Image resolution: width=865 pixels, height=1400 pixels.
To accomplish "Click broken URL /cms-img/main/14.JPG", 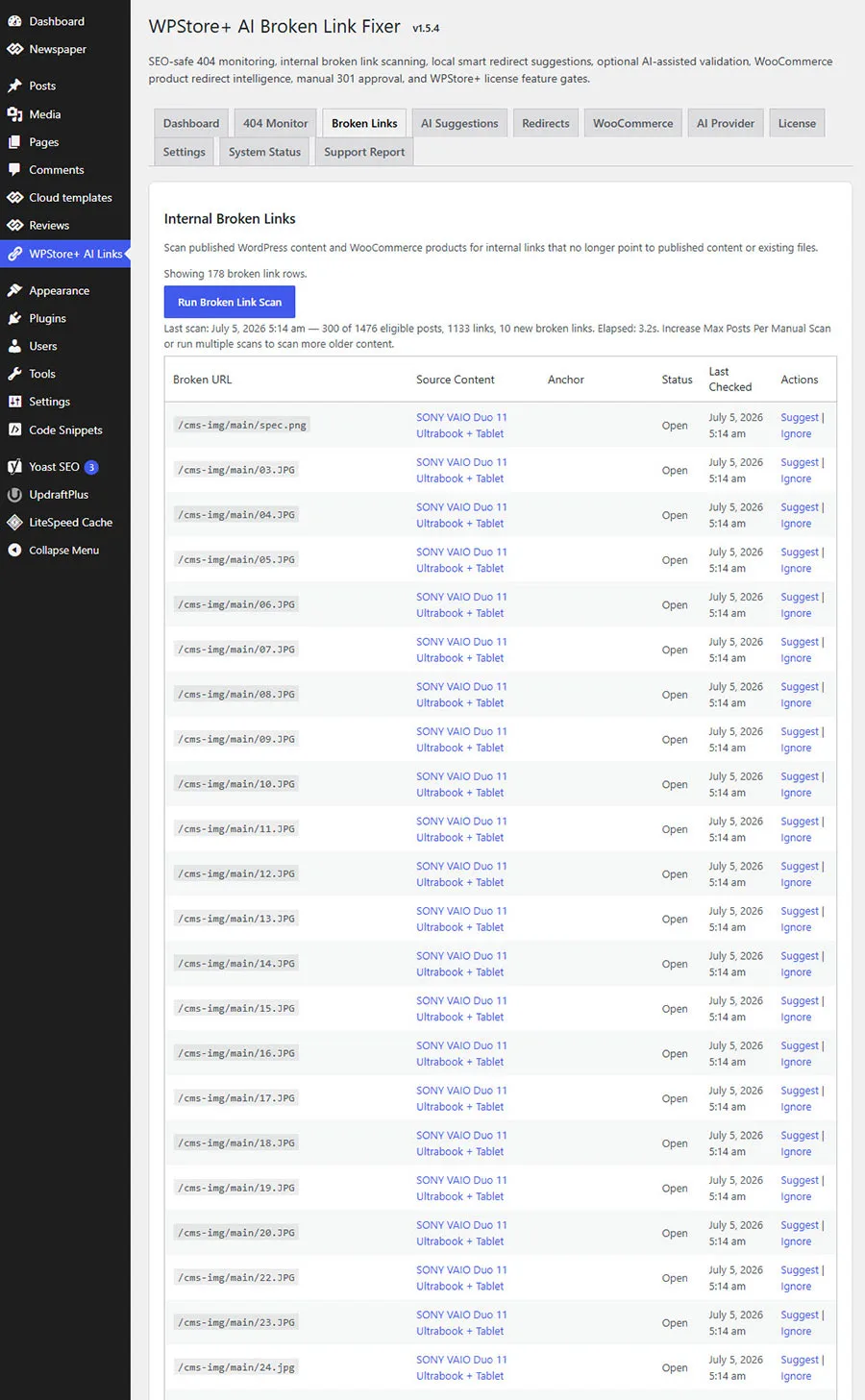I will pyautogui.click(x=236, y=964).
